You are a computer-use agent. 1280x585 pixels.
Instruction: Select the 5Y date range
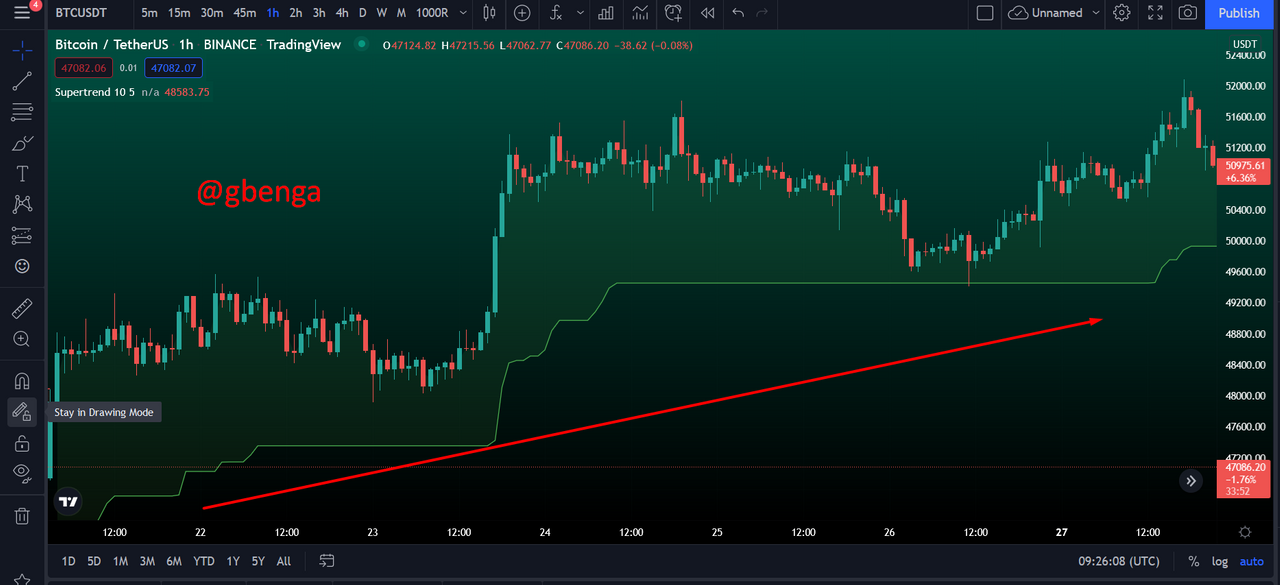pyautogui.click(x=258, y=561)
